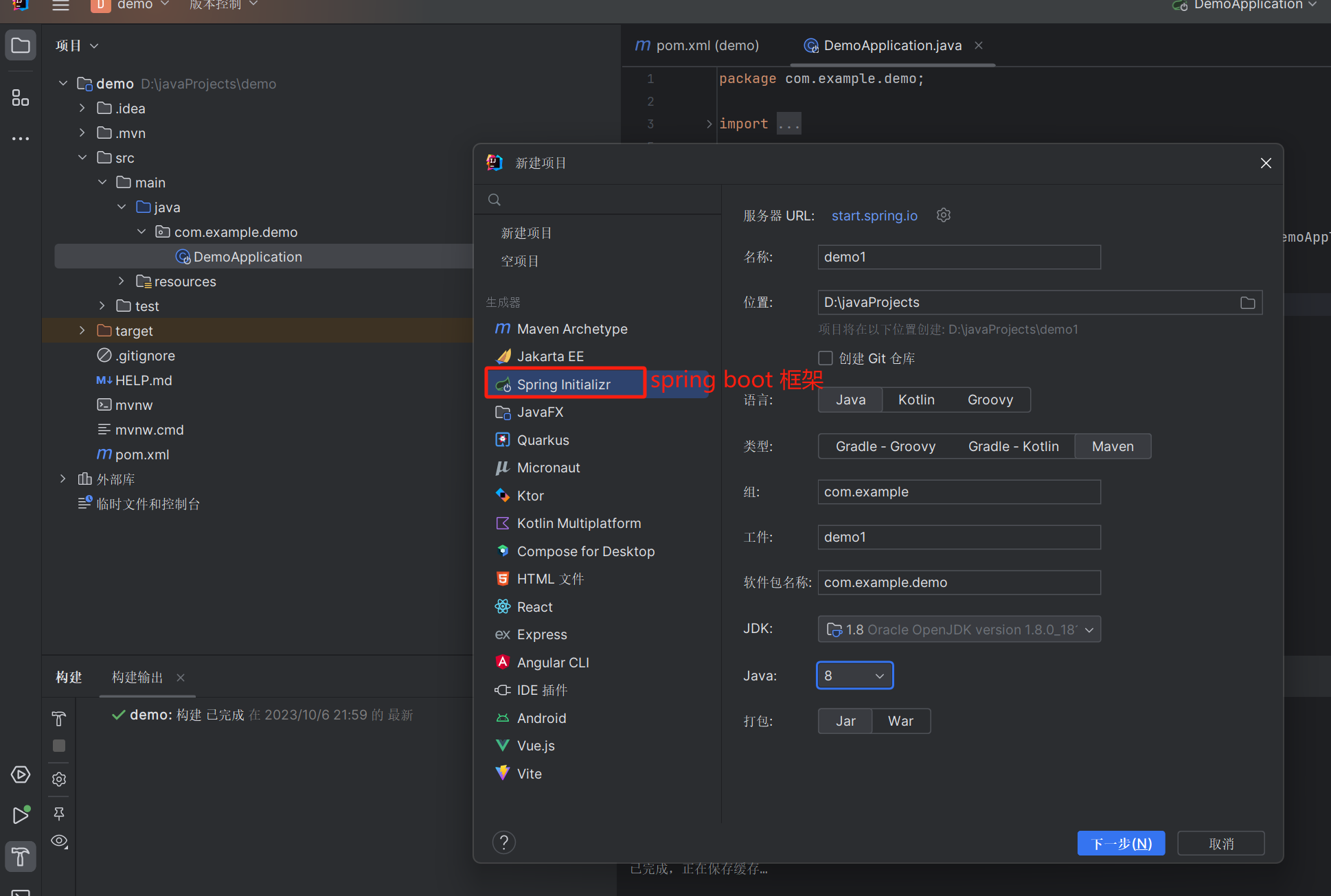Click the Run tool window icon

21,815
